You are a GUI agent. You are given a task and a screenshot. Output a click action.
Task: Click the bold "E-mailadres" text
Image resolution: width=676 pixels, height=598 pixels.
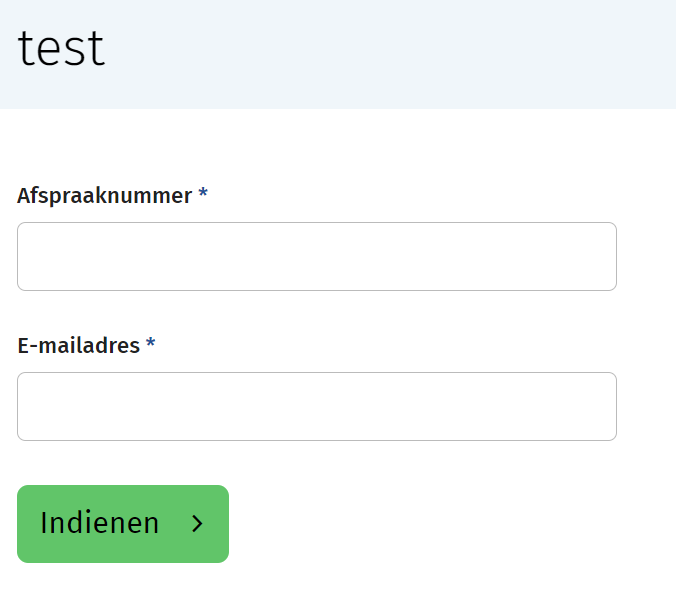[78, 346]
